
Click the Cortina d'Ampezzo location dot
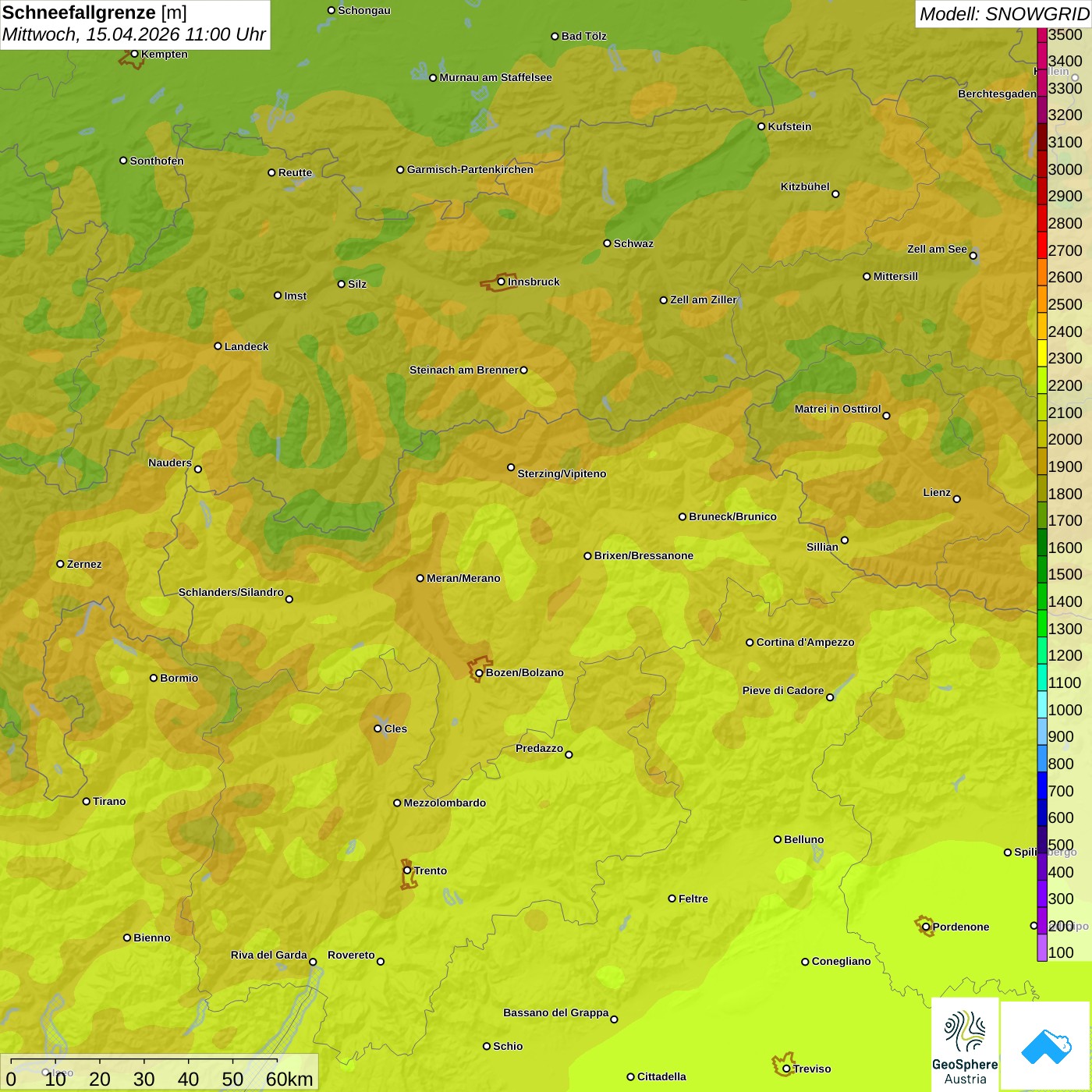point(750,643)
